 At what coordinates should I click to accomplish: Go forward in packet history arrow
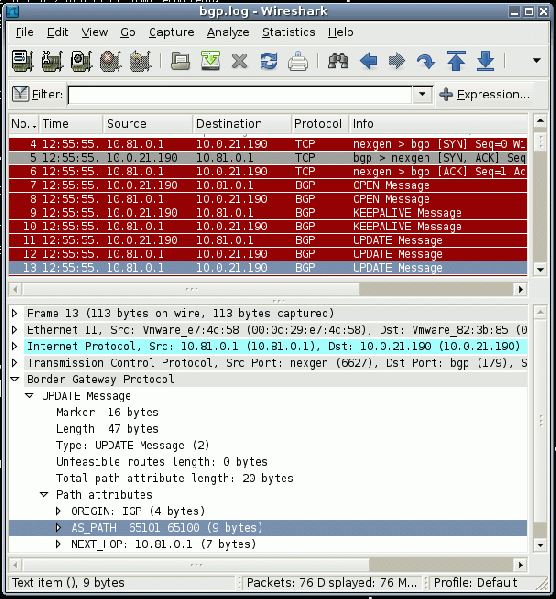pyautogui.click(x=397, y=61)
